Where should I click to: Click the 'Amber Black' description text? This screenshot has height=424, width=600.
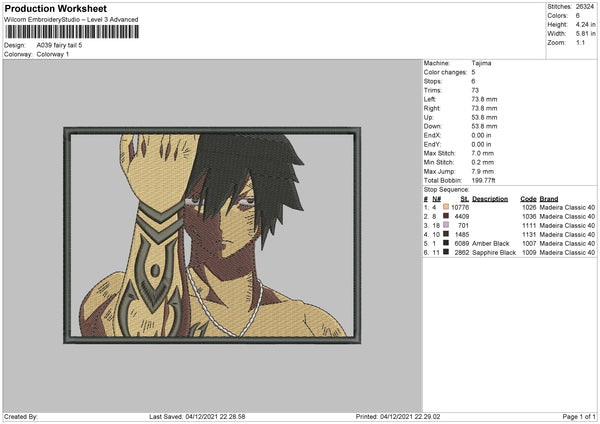(491, 243)
